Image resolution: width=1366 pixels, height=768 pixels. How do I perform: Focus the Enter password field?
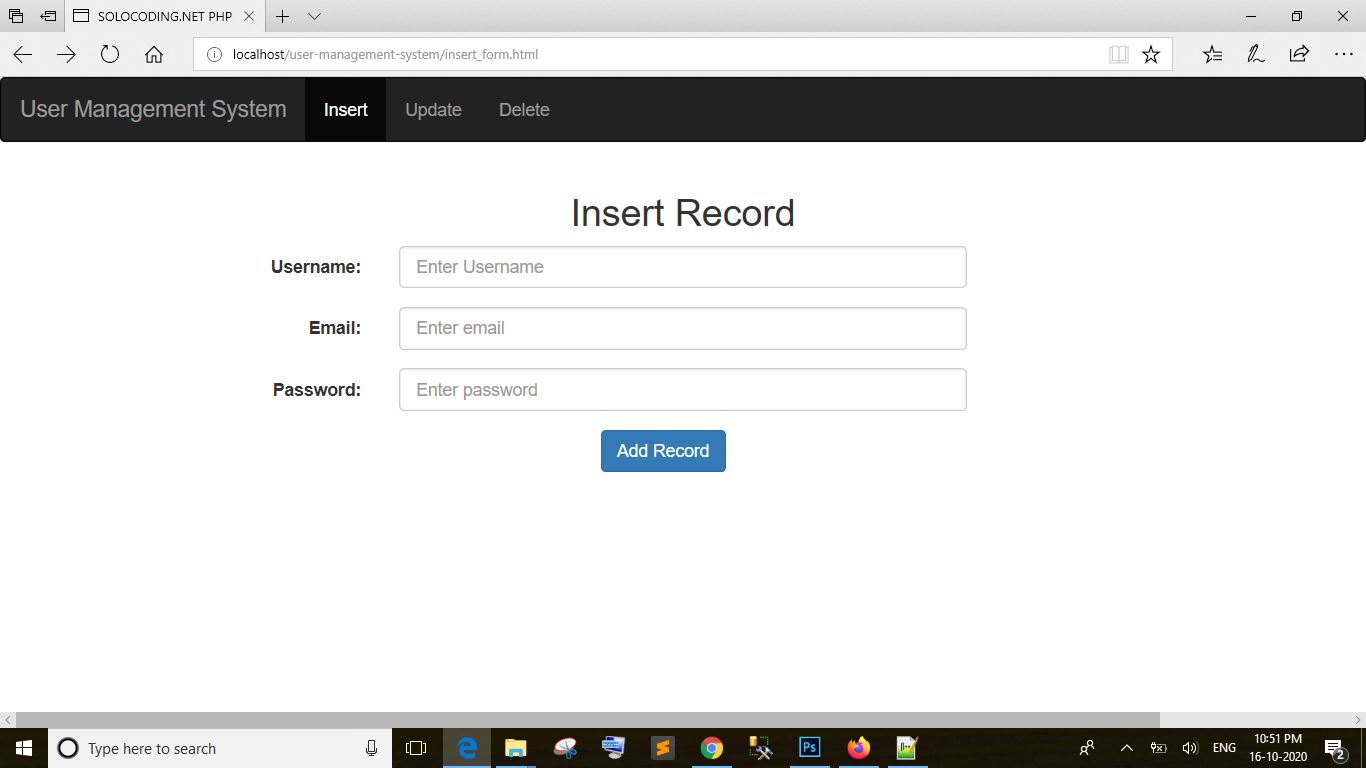683,390
